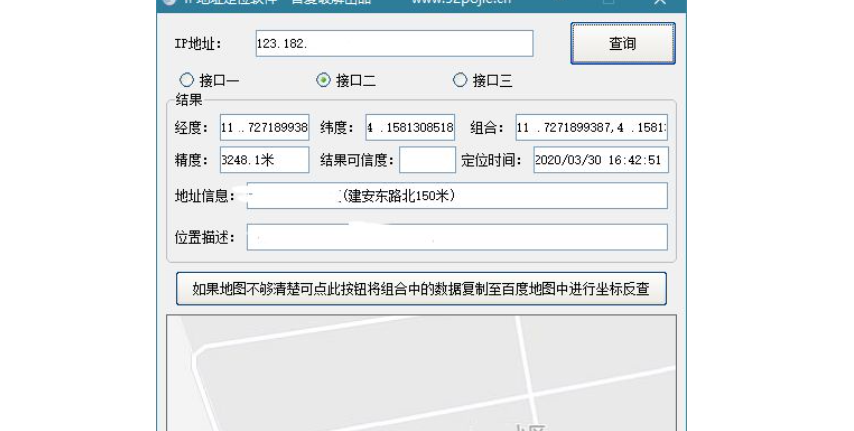Viewport: 854px width, 431px height.
Task: Focus the 位置描述 description field
Action: [x=455, y=237]
